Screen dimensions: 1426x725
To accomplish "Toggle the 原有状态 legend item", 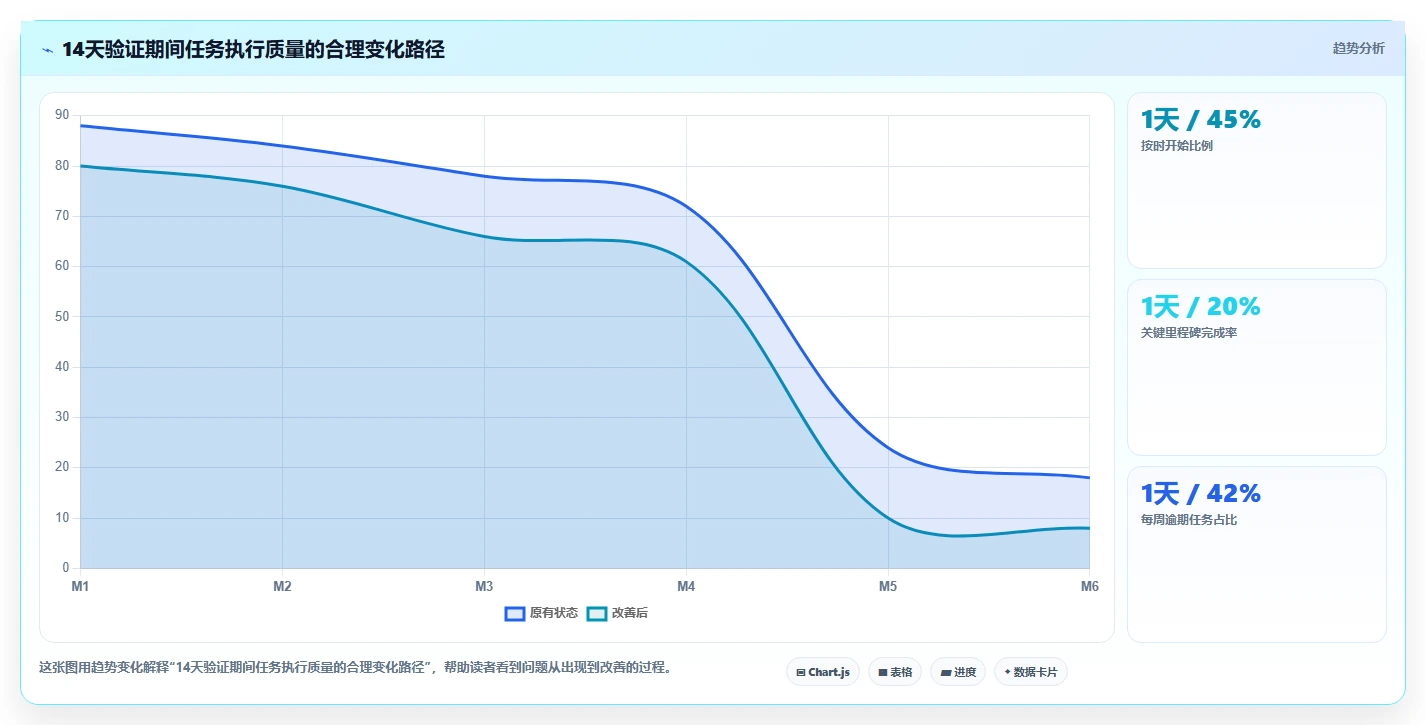I will click(541, 613).
